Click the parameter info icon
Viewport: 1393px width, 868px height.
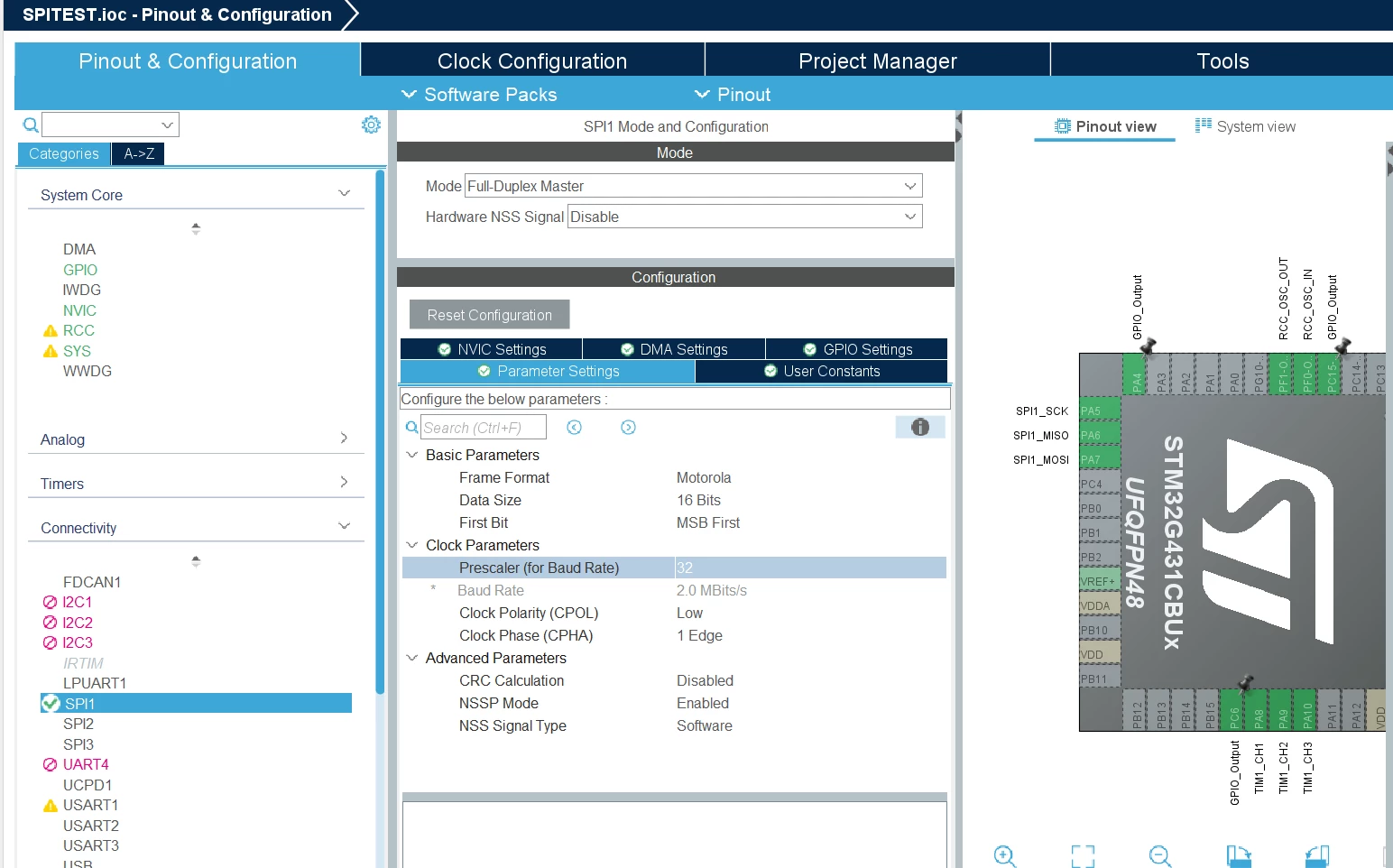click(920, 427)
